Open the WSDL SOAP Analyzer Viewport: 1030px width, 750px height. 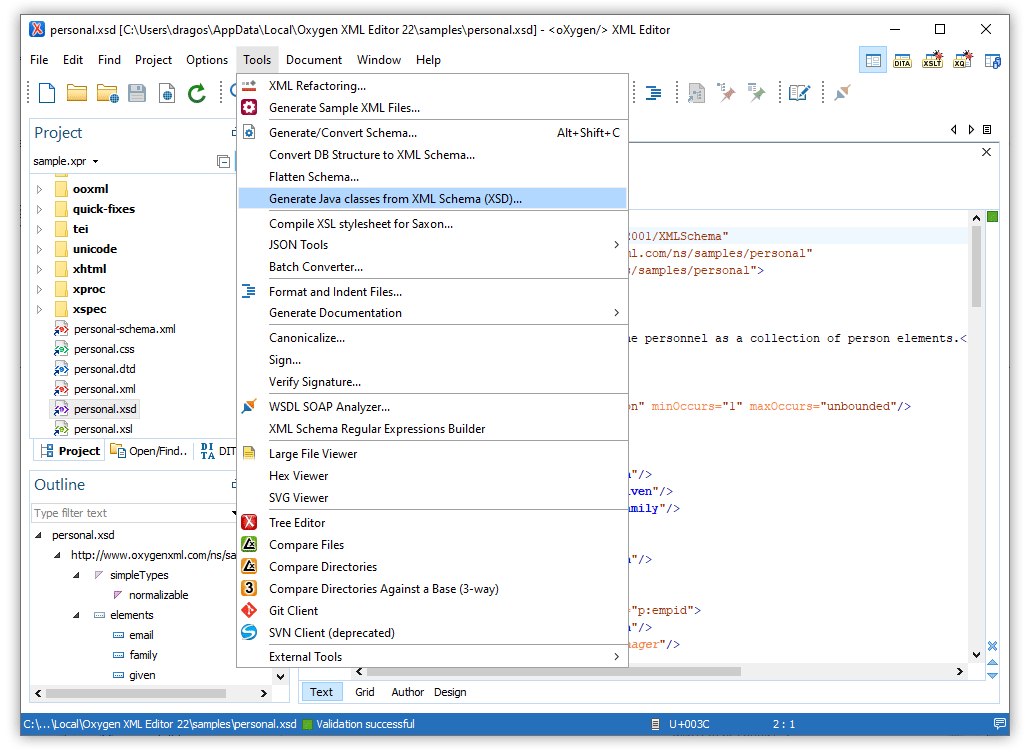(432, 407)
